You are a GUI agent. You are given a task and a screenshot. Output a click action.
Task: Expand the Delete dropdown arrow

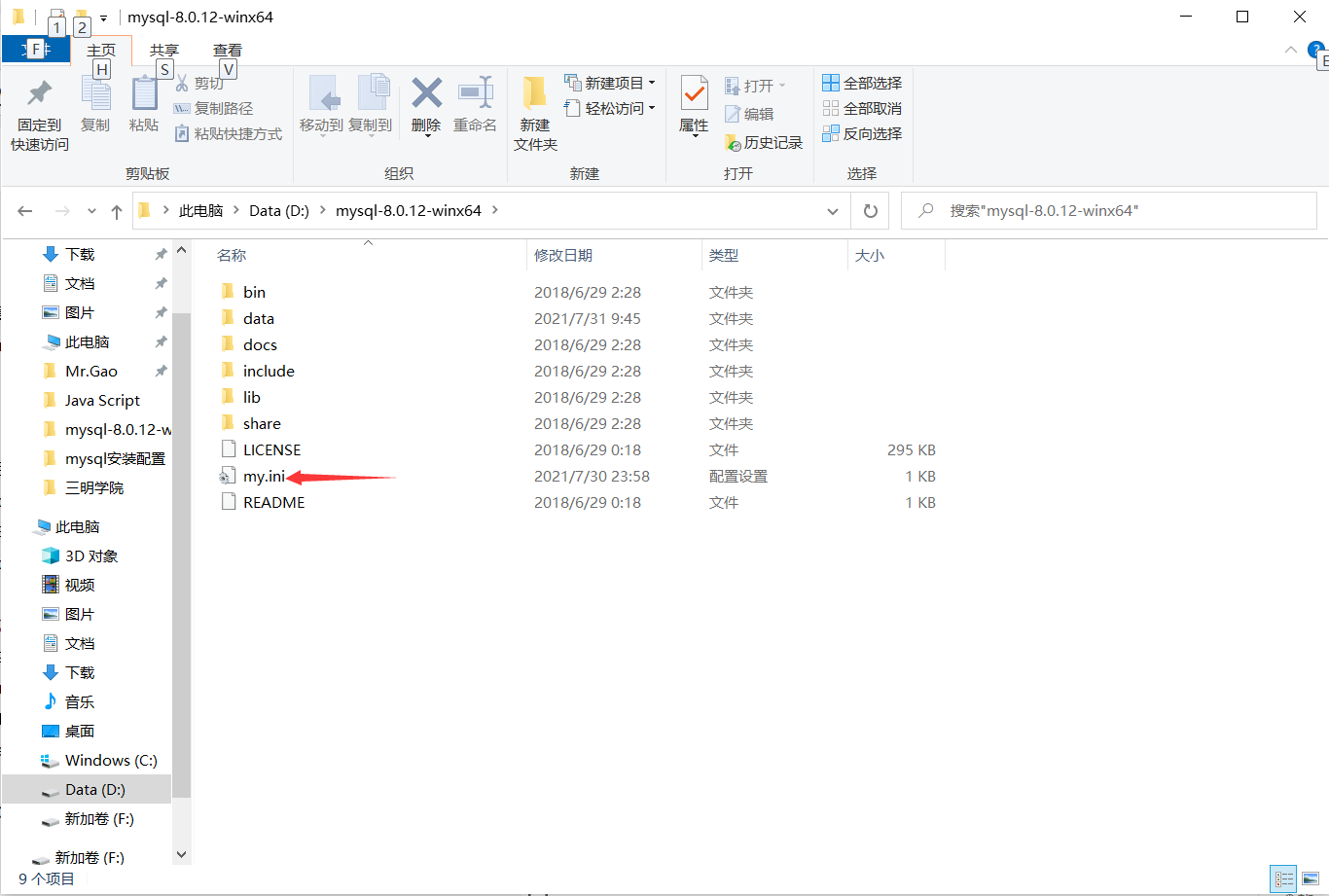[x=426, y=135]
